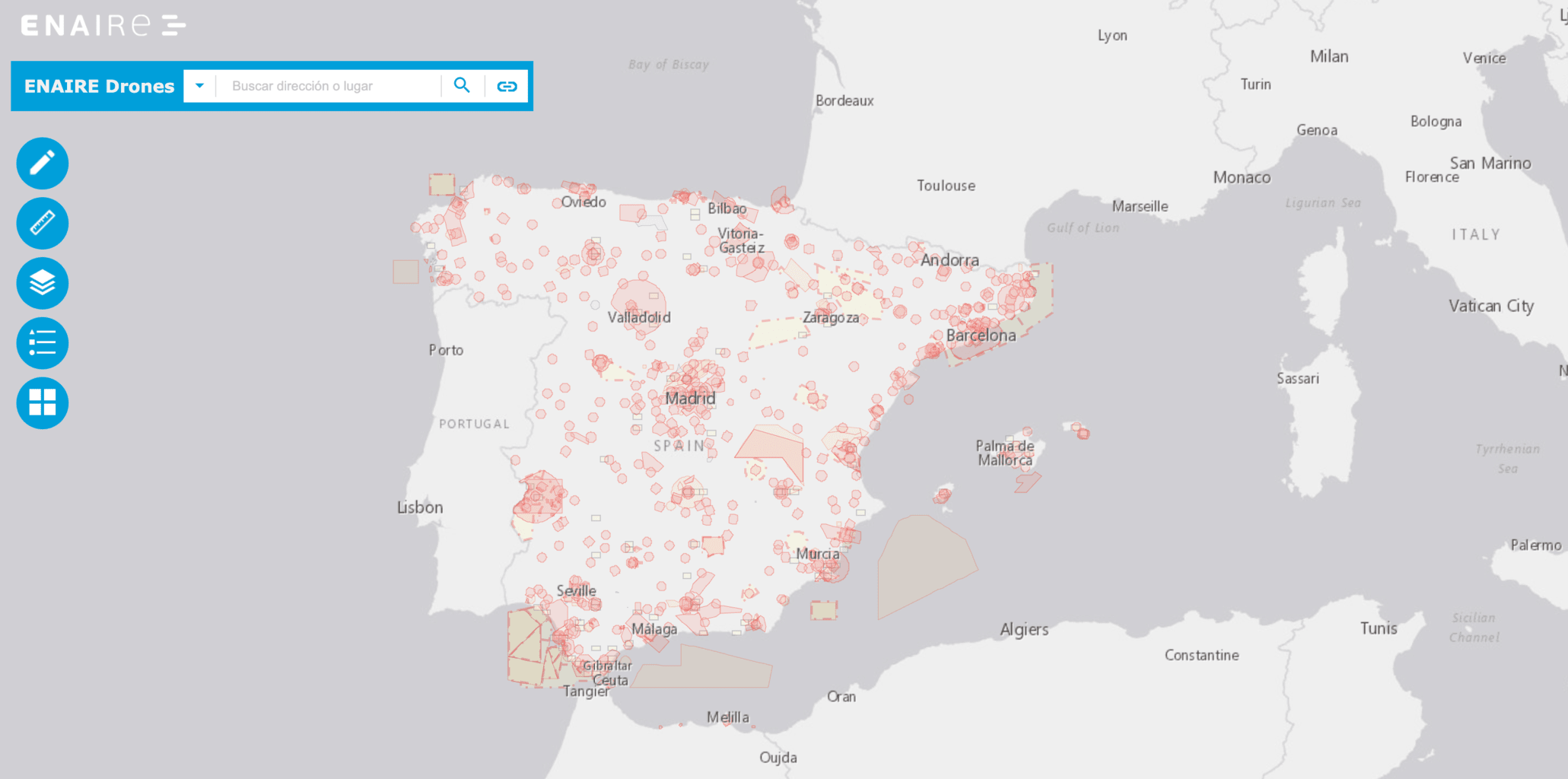This screenshot has height=779, width=1568.
Task: Click the Valladolid label on map
Action: tap(639, 317)
